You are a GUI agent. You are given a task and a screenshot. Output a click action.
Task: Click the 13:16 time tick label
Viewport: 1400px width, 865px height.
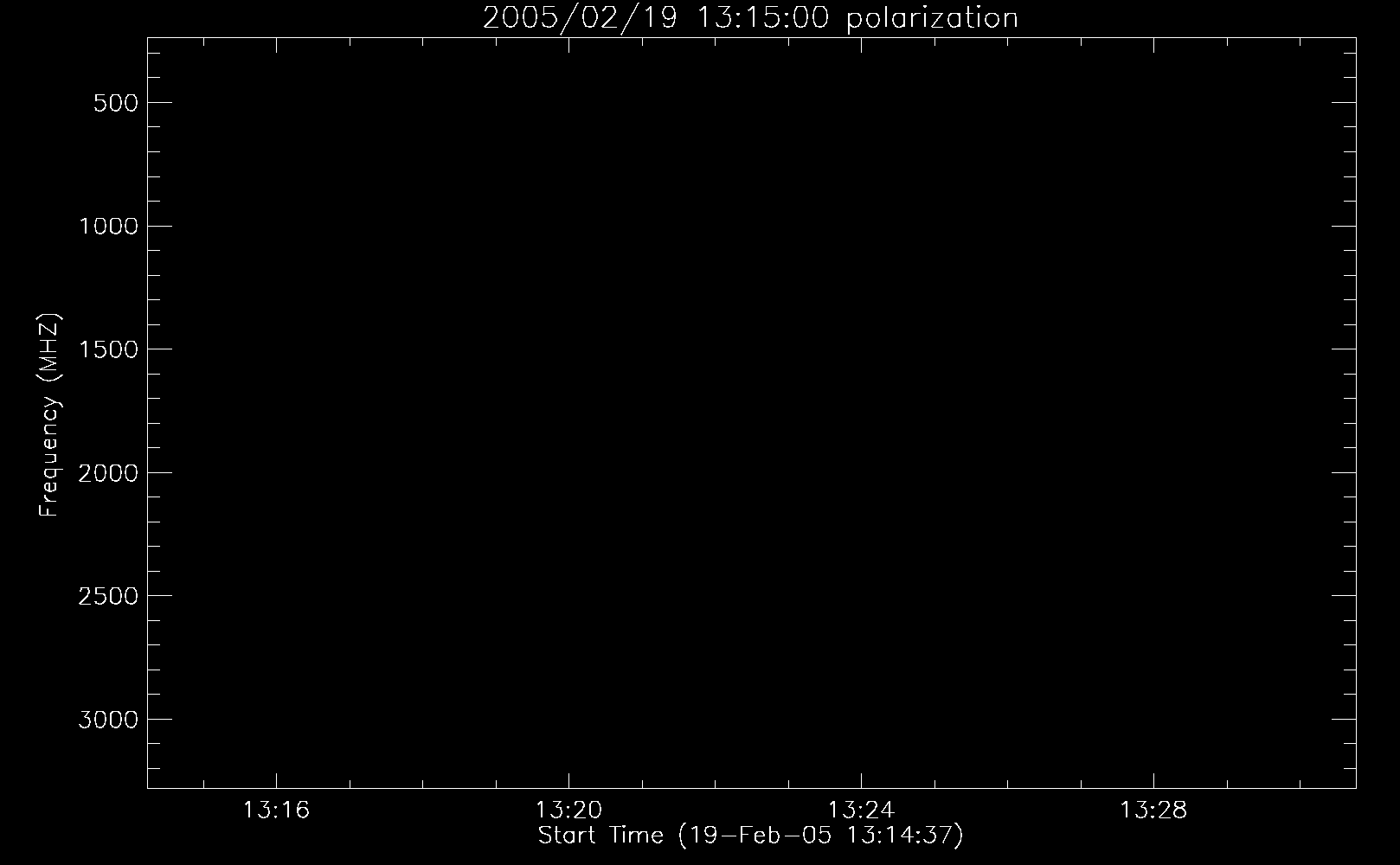(276, 811)
